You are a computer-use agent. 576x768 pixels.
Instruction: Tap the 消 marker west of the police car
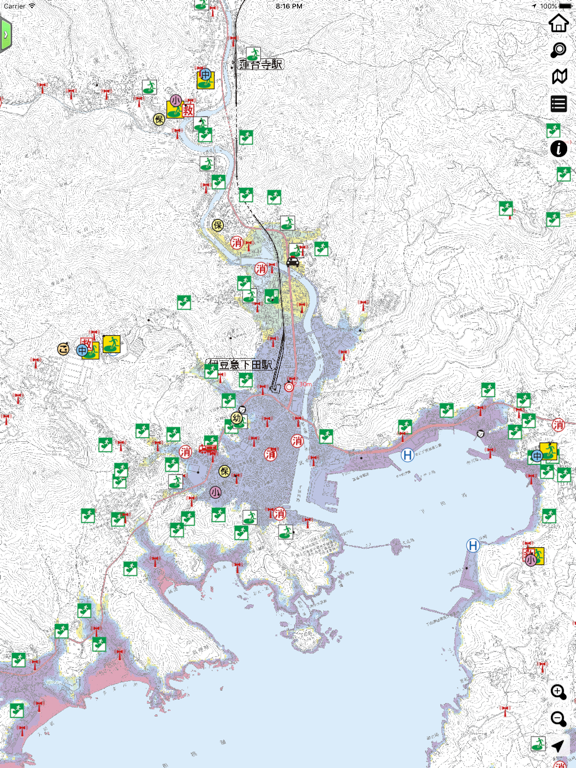[261, 268]
